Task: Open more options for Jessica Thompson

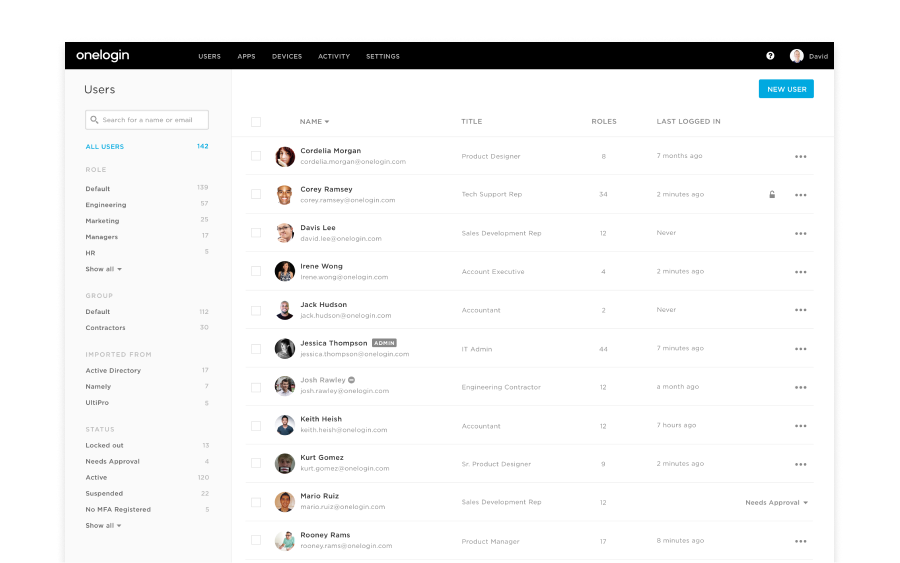Action: [801, 349]
